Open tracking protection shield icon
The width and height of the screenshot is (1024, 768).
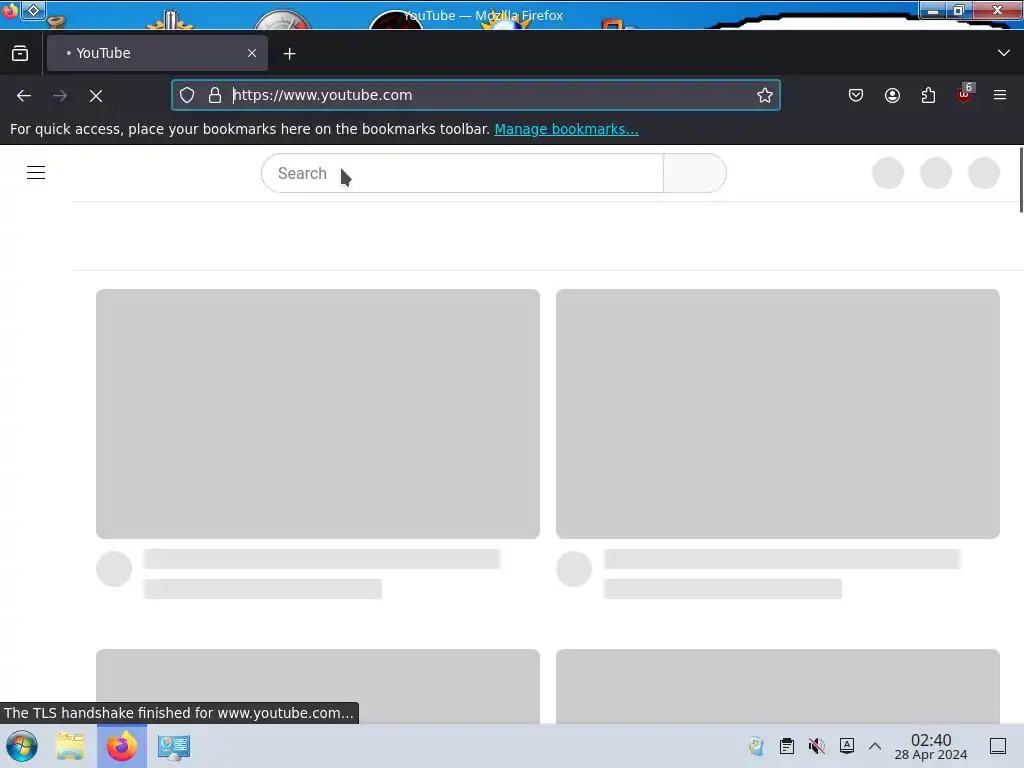(x=187, y=95)
